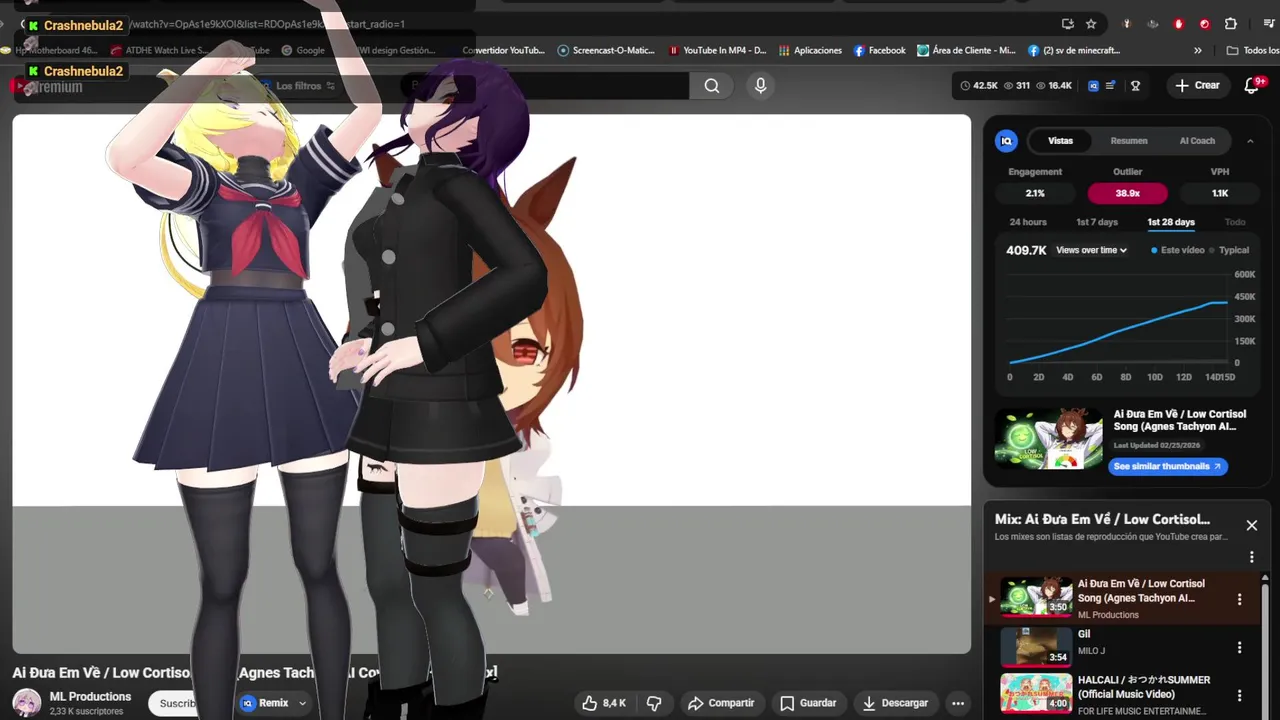The width and height of the screenshot is (1280, 720).
Task: Open options for Ai Đưa Em Về playlist item
Action: [x=1239, y=599]
